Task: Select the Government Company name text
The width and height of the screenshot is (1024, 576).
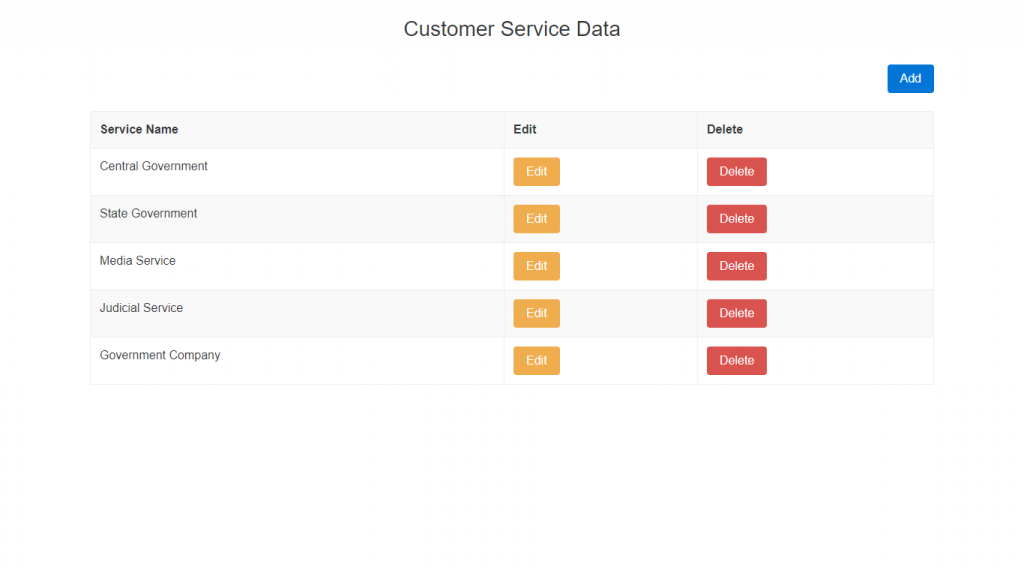Action: [160, 356]
